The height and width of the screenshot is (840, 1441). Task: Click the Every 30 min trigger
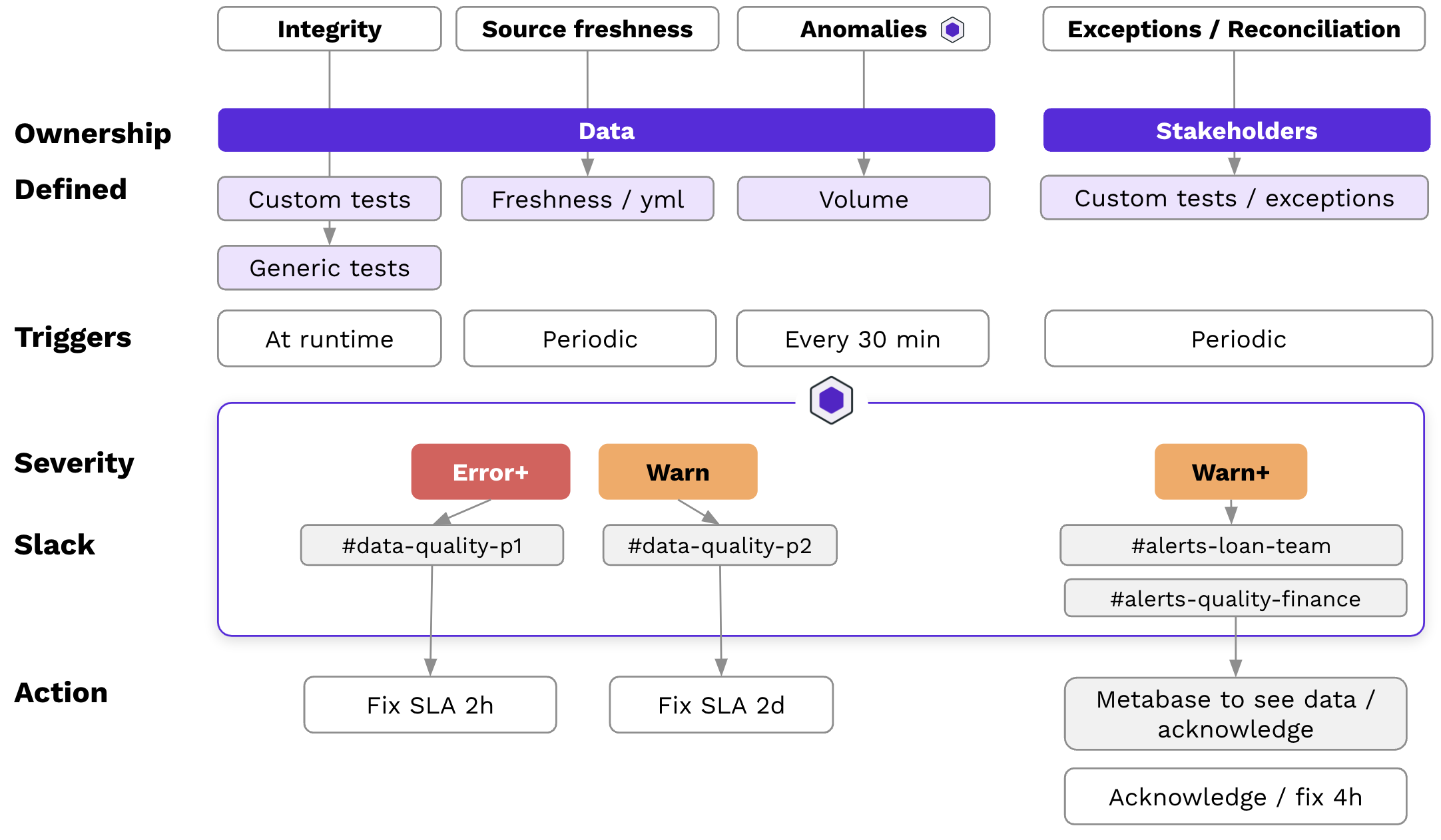coord(862,339)
